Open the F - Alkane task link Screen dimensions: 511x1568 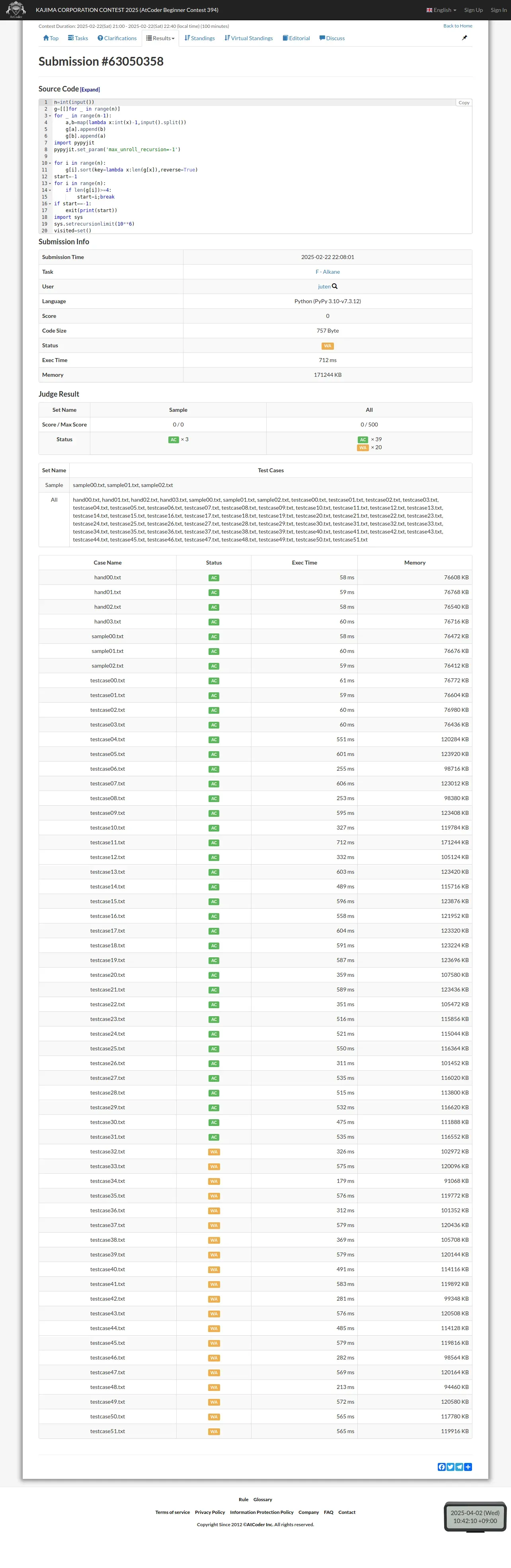(x=328, y=272)
